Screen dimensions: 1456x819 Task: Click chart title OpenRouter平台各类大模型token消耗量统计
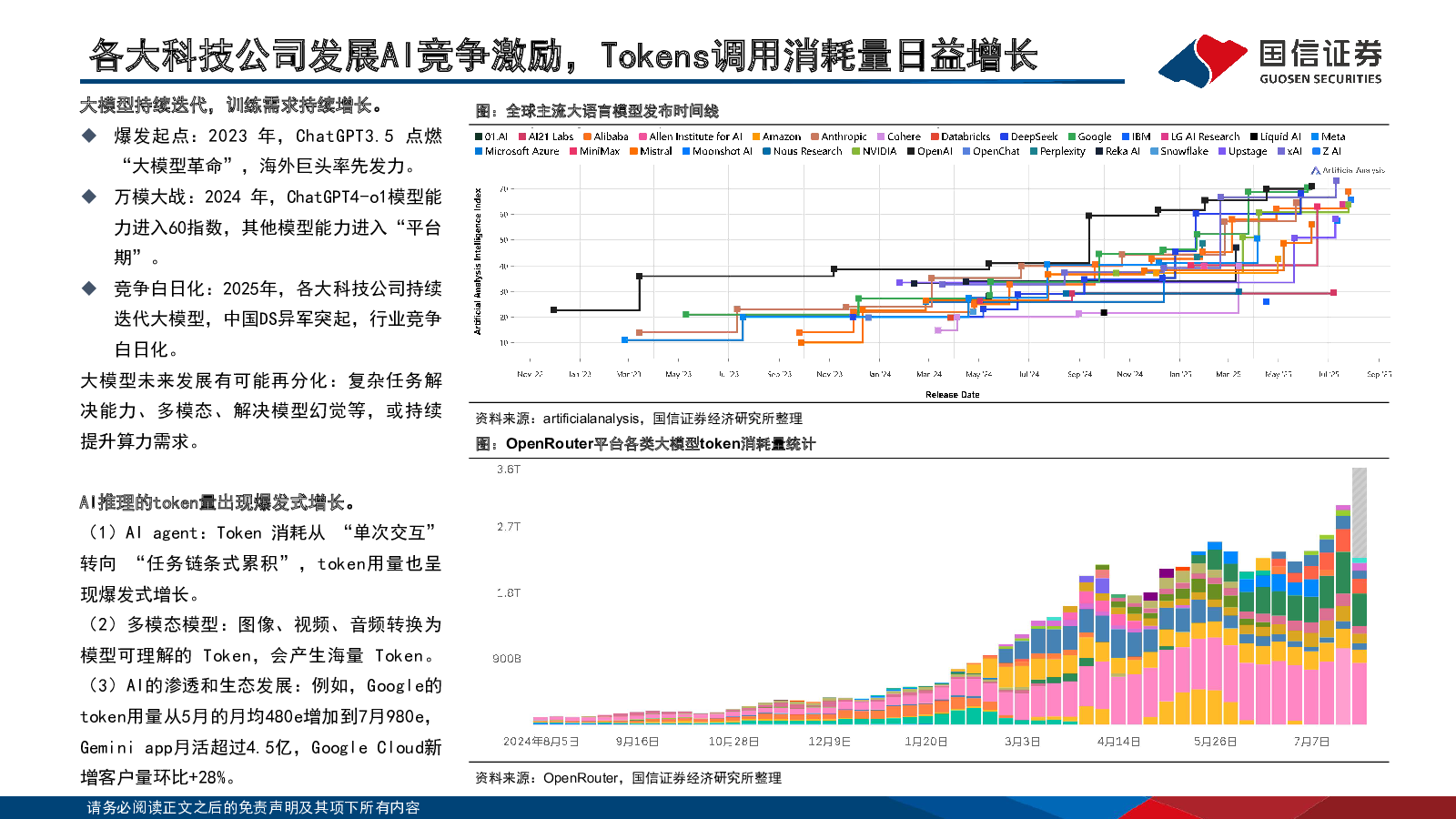[x=645, y=444]
